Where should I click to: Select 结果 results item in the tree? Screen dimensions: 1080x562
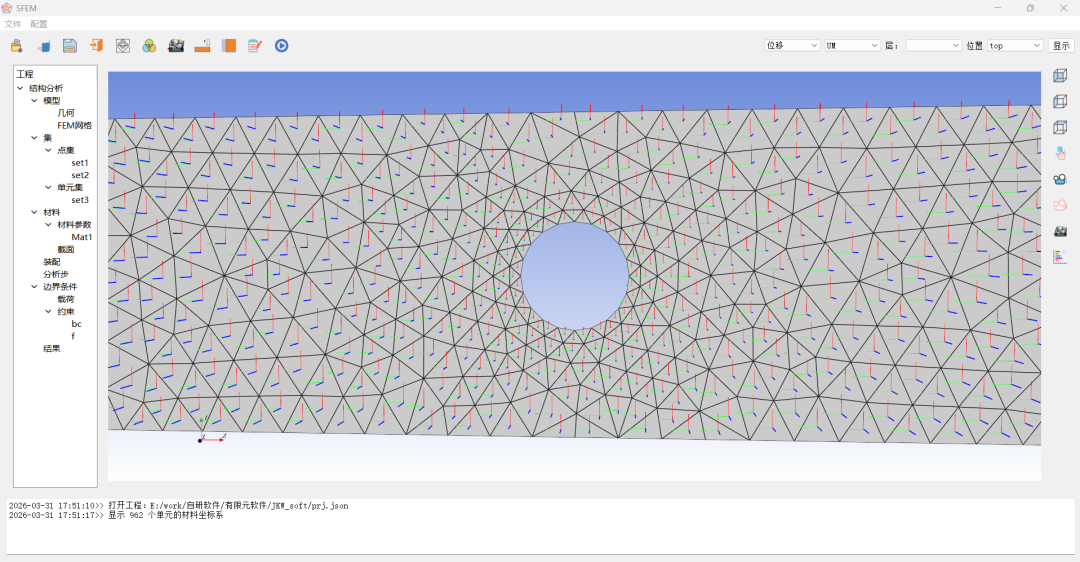52,348
